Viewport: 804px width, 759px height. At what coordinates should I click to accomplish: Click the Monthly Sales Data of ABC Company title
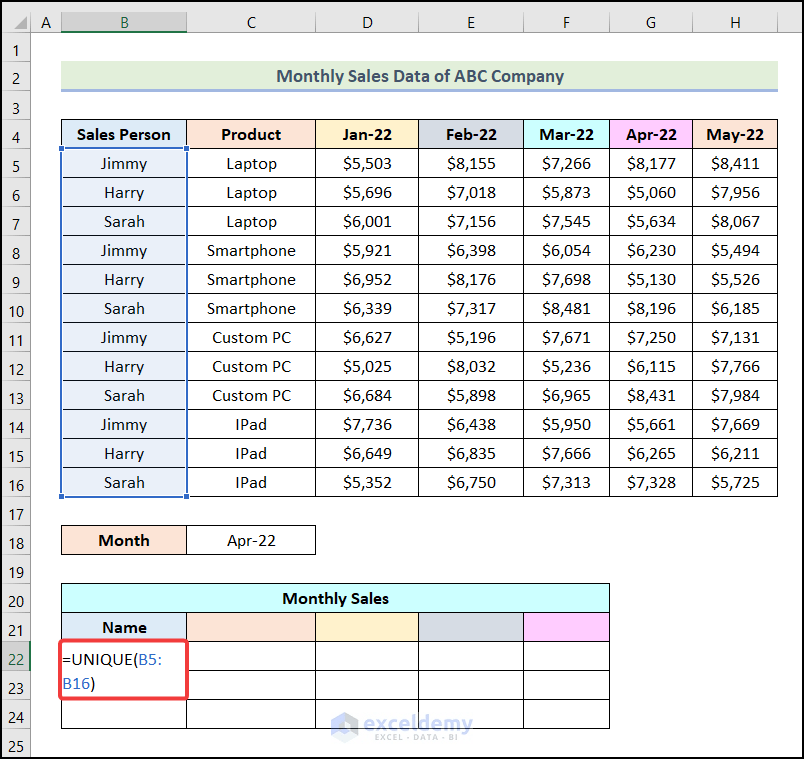point(419,76)
